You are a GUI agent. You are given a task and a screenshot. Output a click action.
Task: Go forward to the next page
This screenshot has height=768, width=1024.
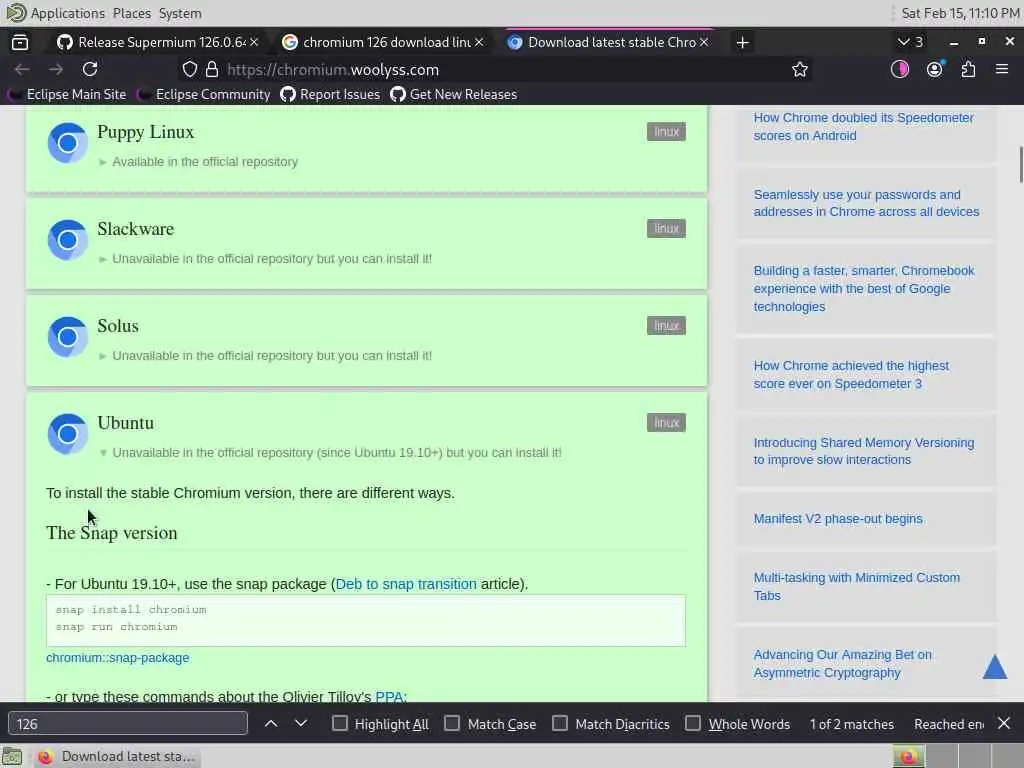56,69
